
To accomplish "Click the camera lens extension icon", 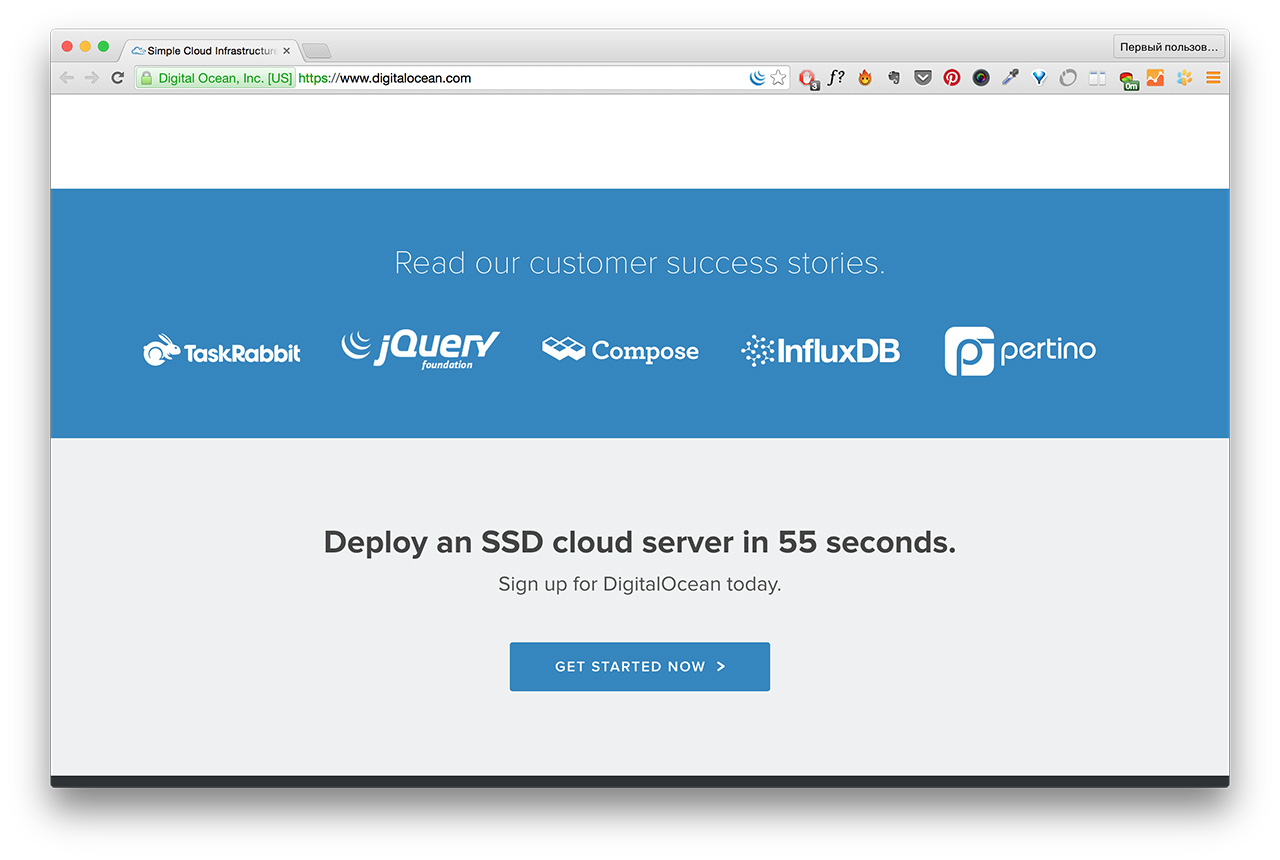I will click(x=981, y=78).
